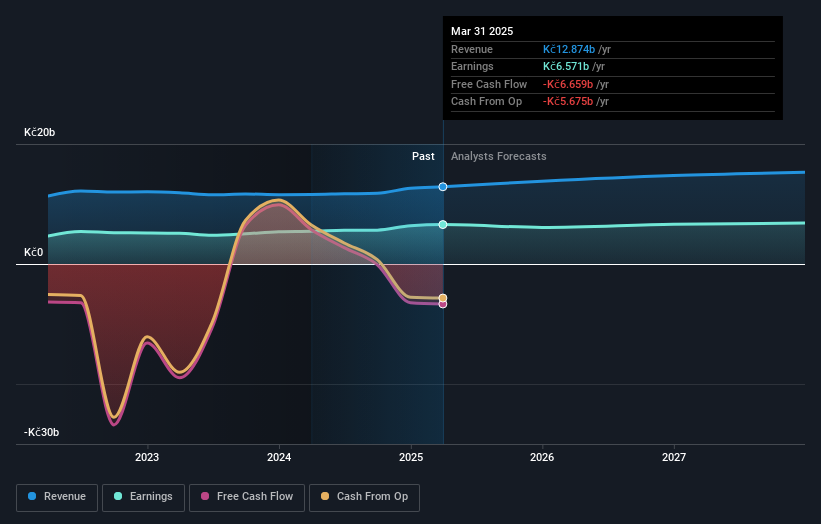This screenshot has height=524, width=821.
Task: Toggle the Earnings legend button
Action: 143,497
